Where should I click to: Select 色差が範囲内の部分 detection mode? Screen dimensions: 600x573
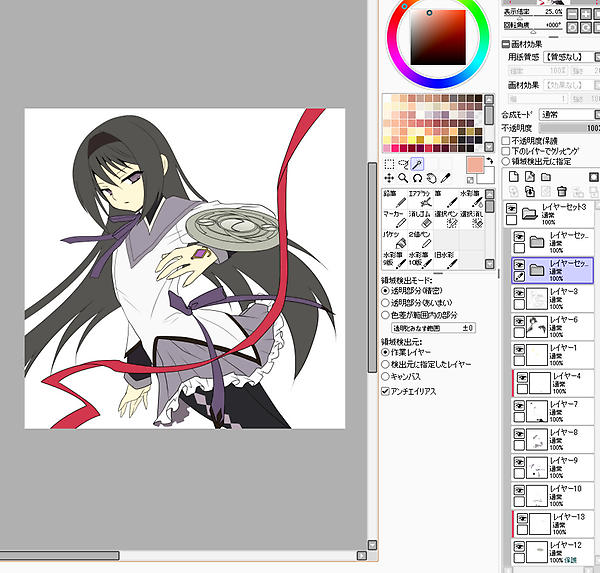coord(385,315)
